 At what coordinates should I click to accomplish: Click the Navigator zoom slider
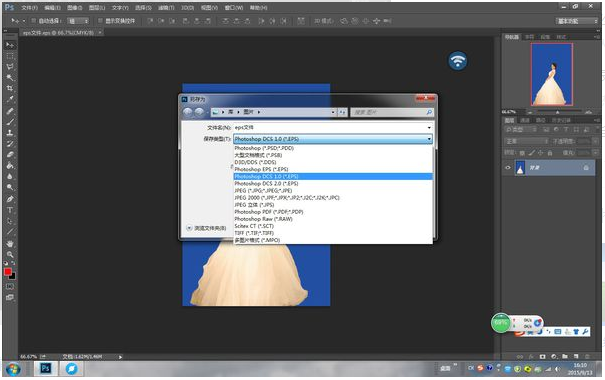pyautogui.click(x=558, y=112)
